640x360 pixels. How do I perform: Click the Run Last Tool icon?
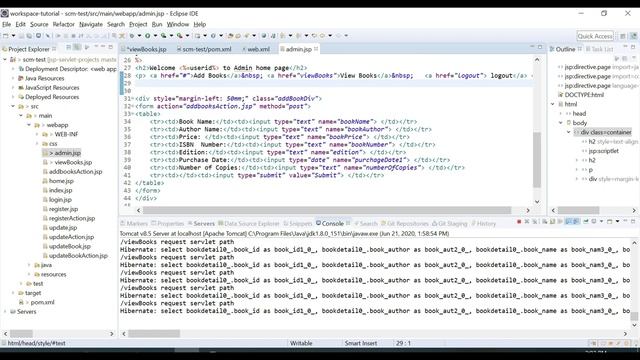point(180,36)
